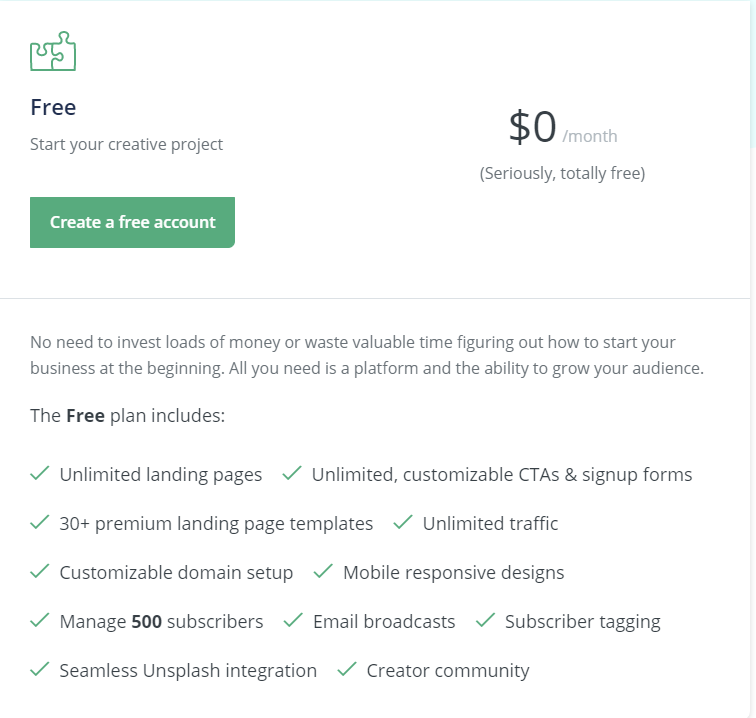
Task: Click checkmark beside customizable CTAs & signup forms
Action: [x=292, y=474]
